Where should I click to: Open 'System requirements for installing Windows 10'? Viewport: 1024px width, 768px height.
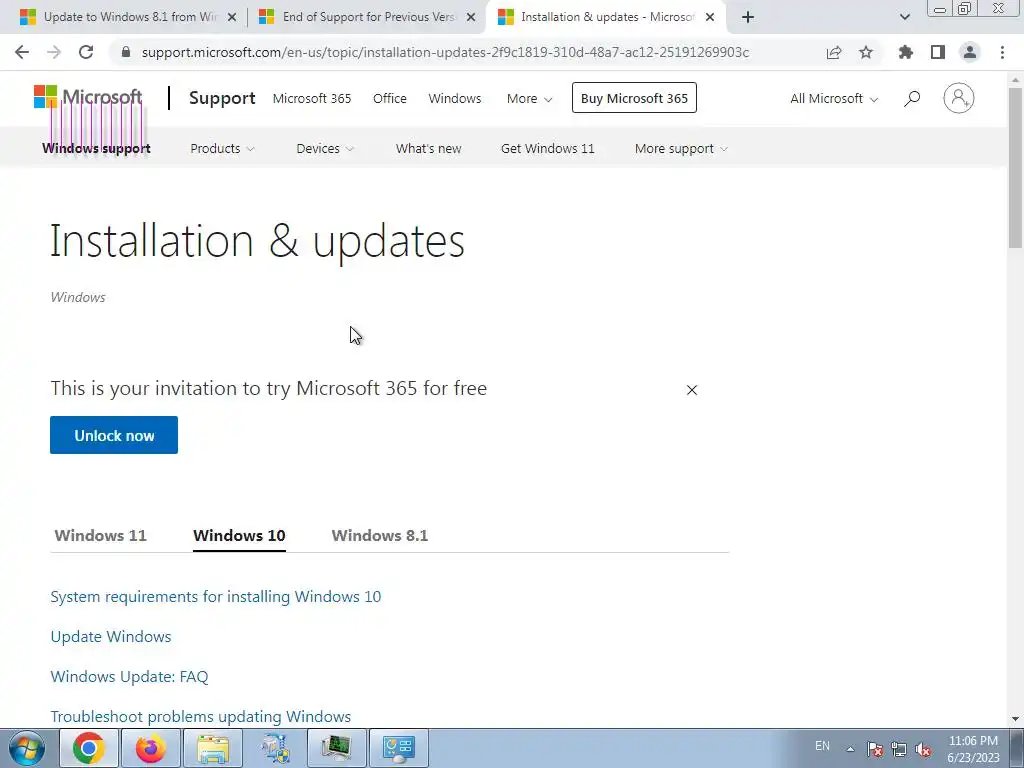(x=216, y=597)
